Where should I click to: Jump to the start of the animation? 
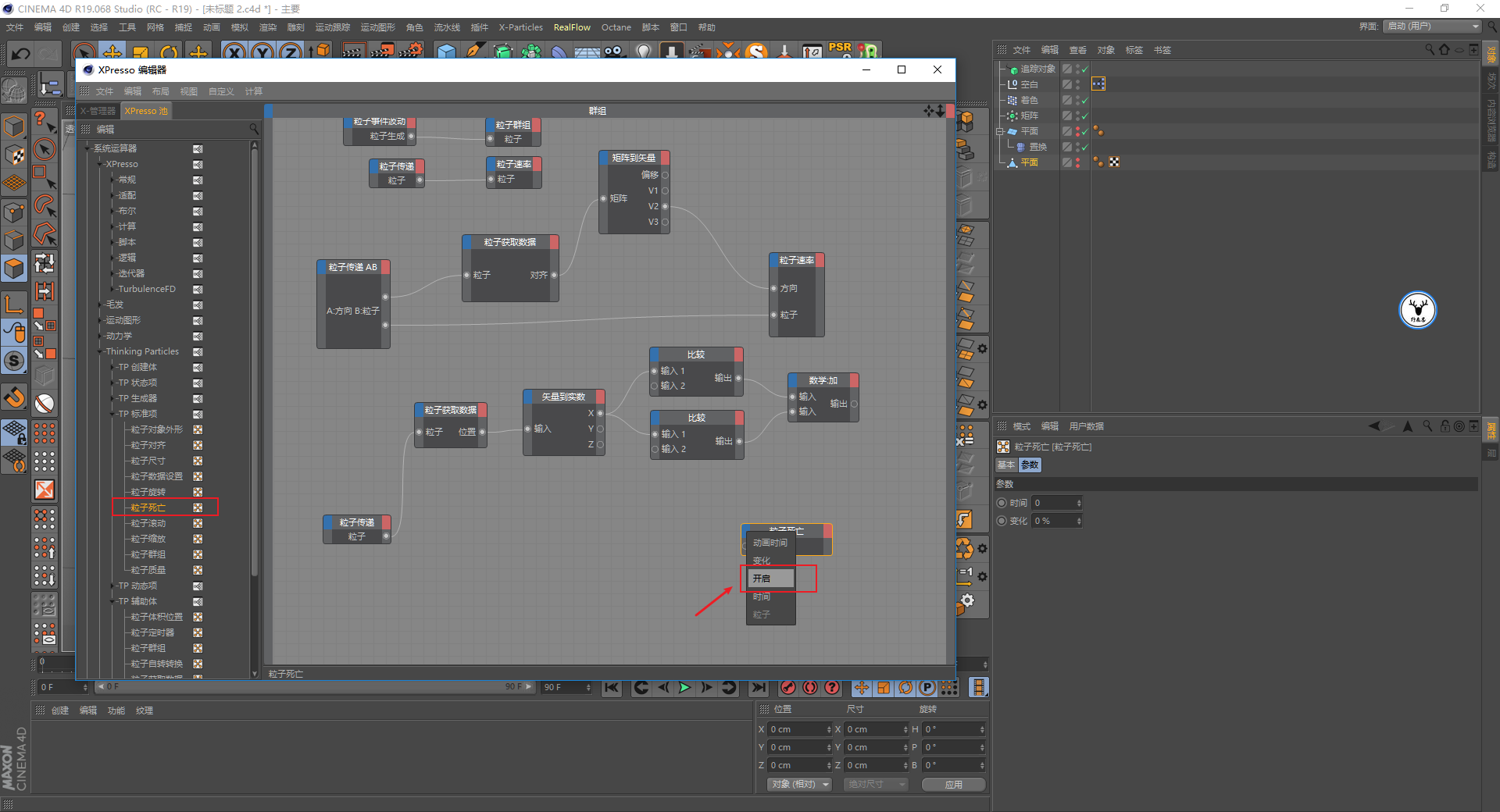pos(612,688)
